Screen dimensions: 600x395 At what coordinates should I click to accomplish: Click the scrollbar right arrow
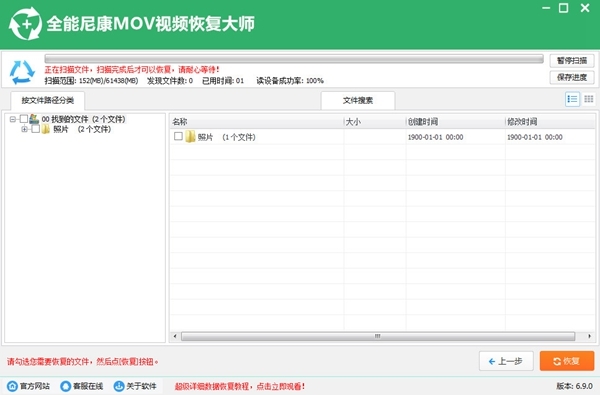[x=589, y=336]
